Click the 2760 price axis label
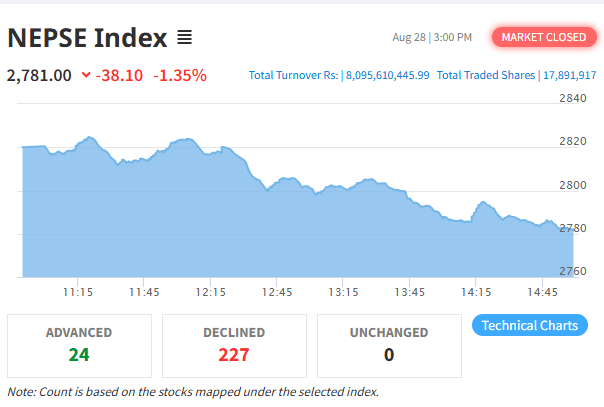This screenshot has width=604, height=407. [x=574, y=272]
